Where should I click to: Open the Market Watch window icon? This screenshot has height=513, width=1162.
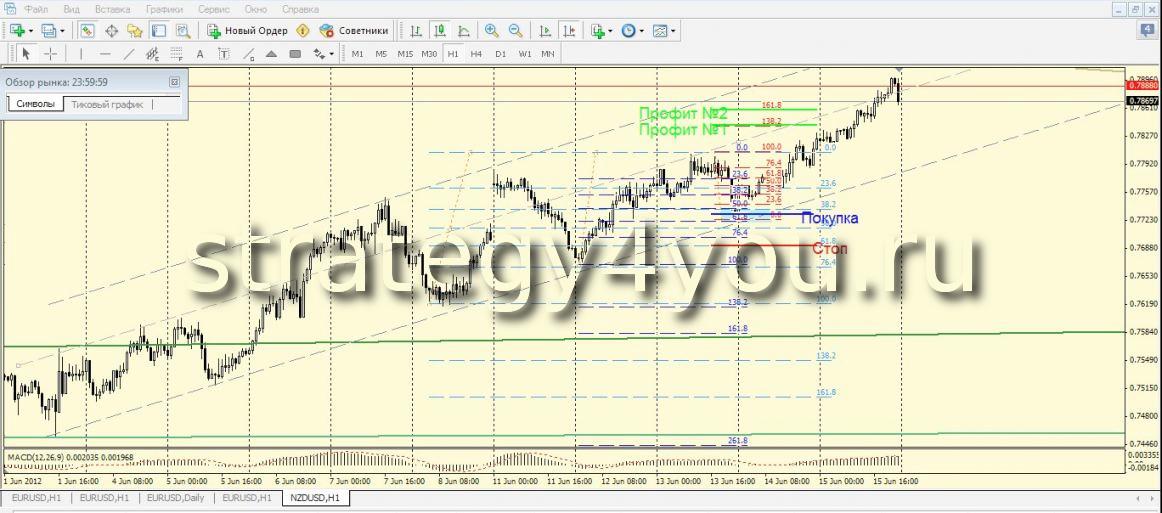[x=87, y=31]
